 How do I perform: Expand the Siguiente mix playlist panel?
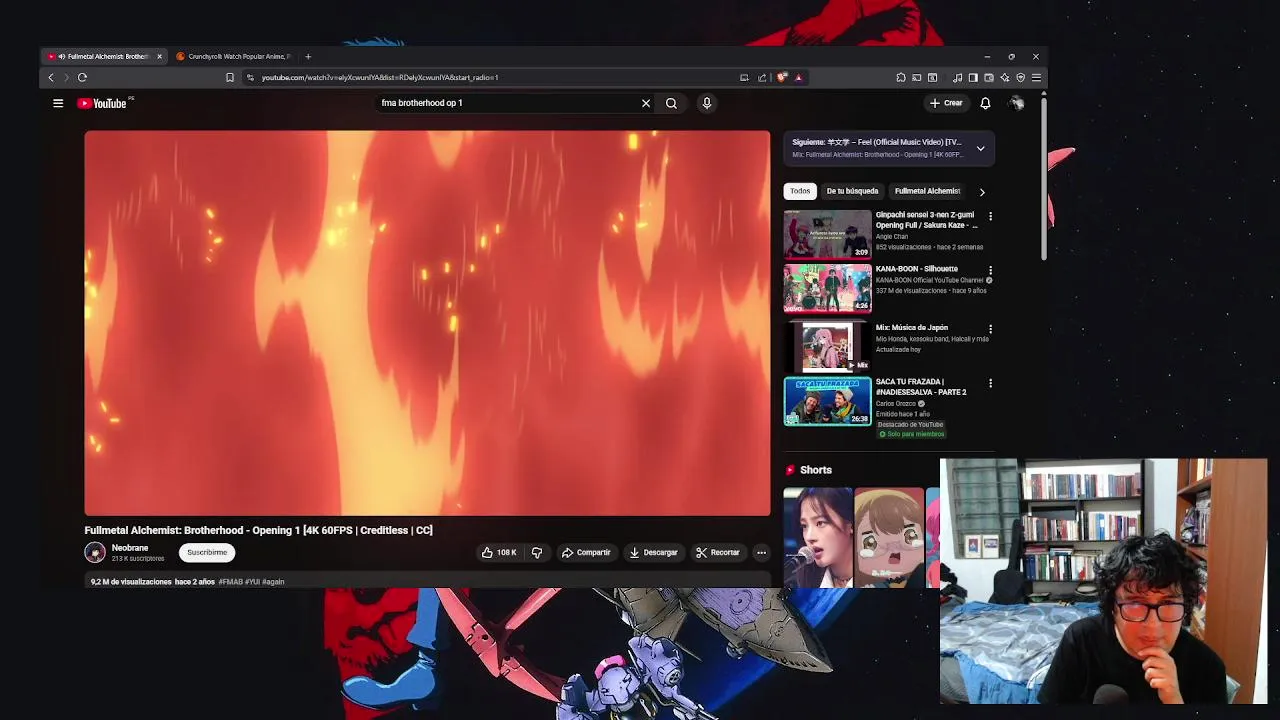tap(980, 148)
